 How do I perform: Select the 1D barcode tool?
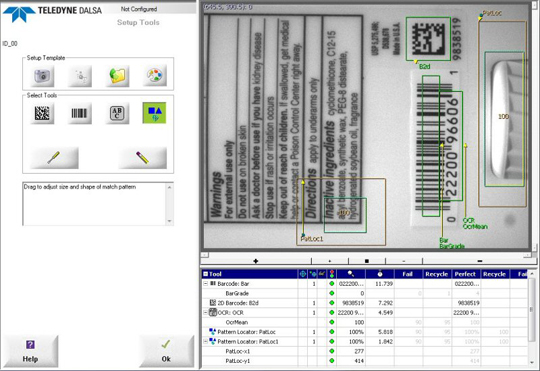point(80,113)
